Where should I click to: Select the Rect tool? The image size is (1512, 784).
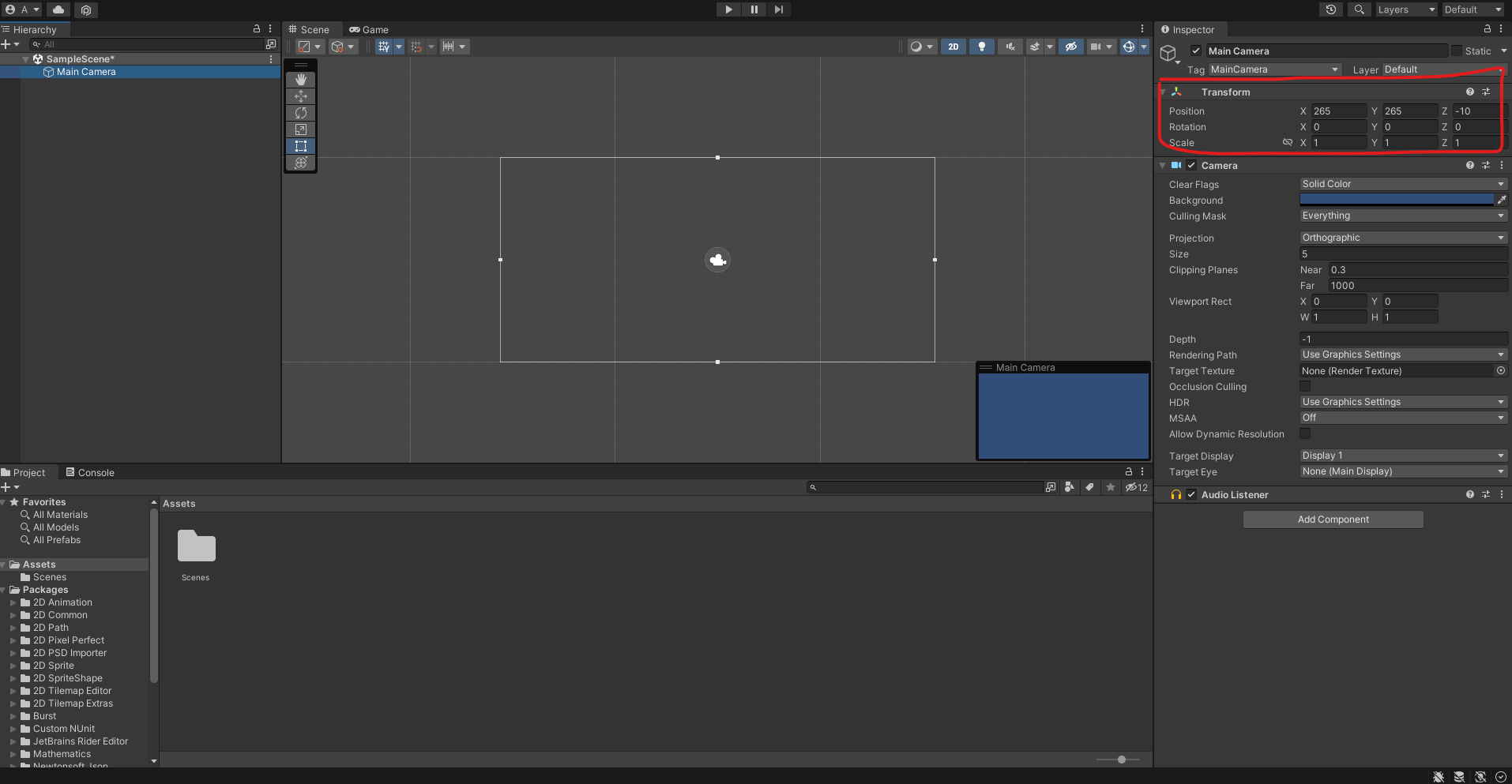300,146
